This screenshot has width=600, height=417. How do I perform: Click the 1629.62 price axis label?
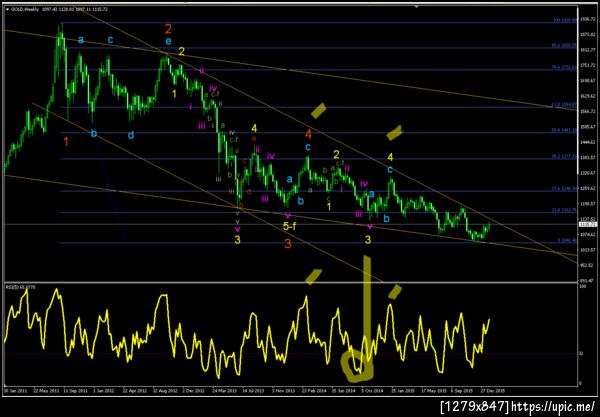click(587, 96)
